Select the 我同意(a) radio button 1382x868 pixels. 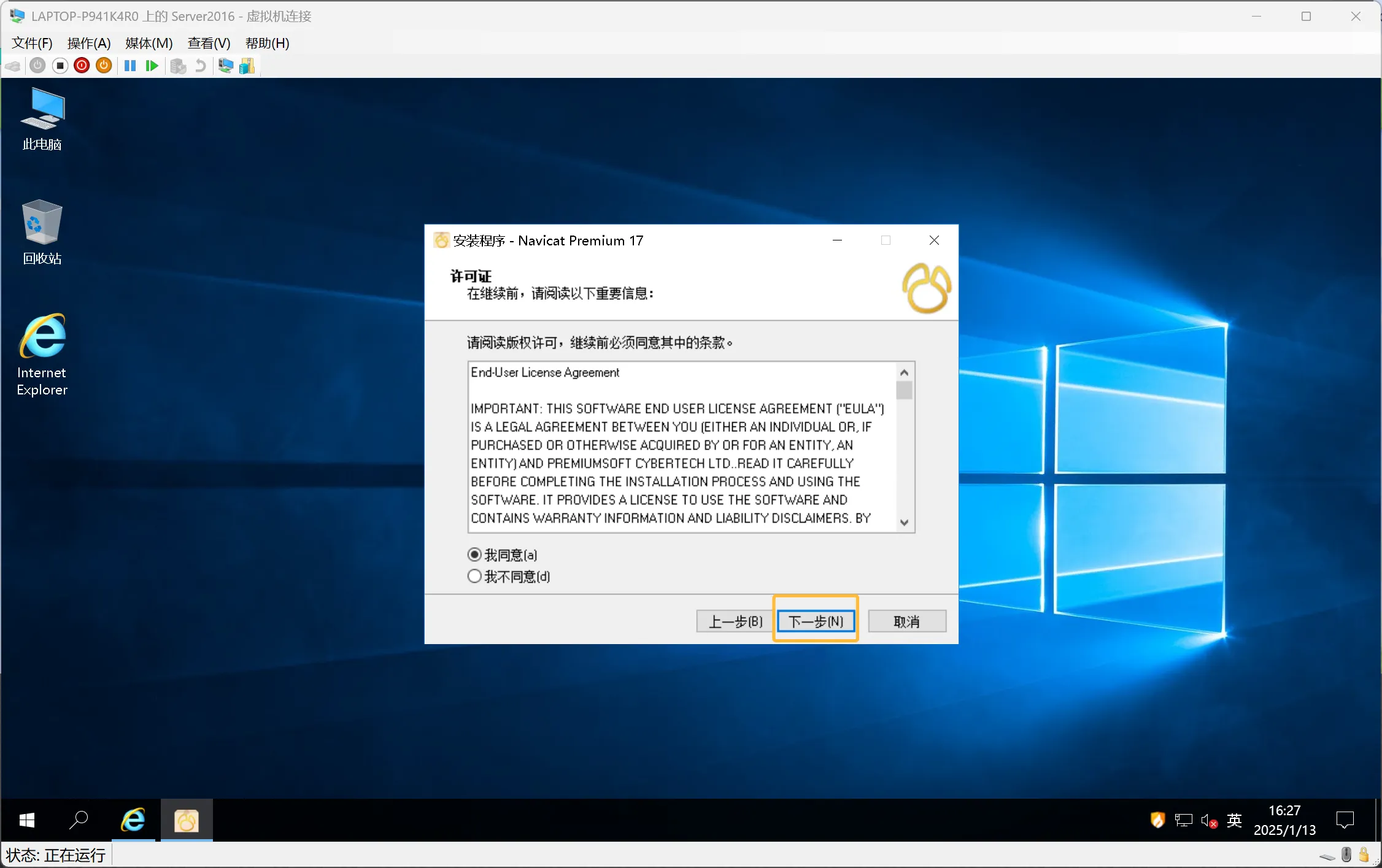pyautogui.click(x=474, y=555)
